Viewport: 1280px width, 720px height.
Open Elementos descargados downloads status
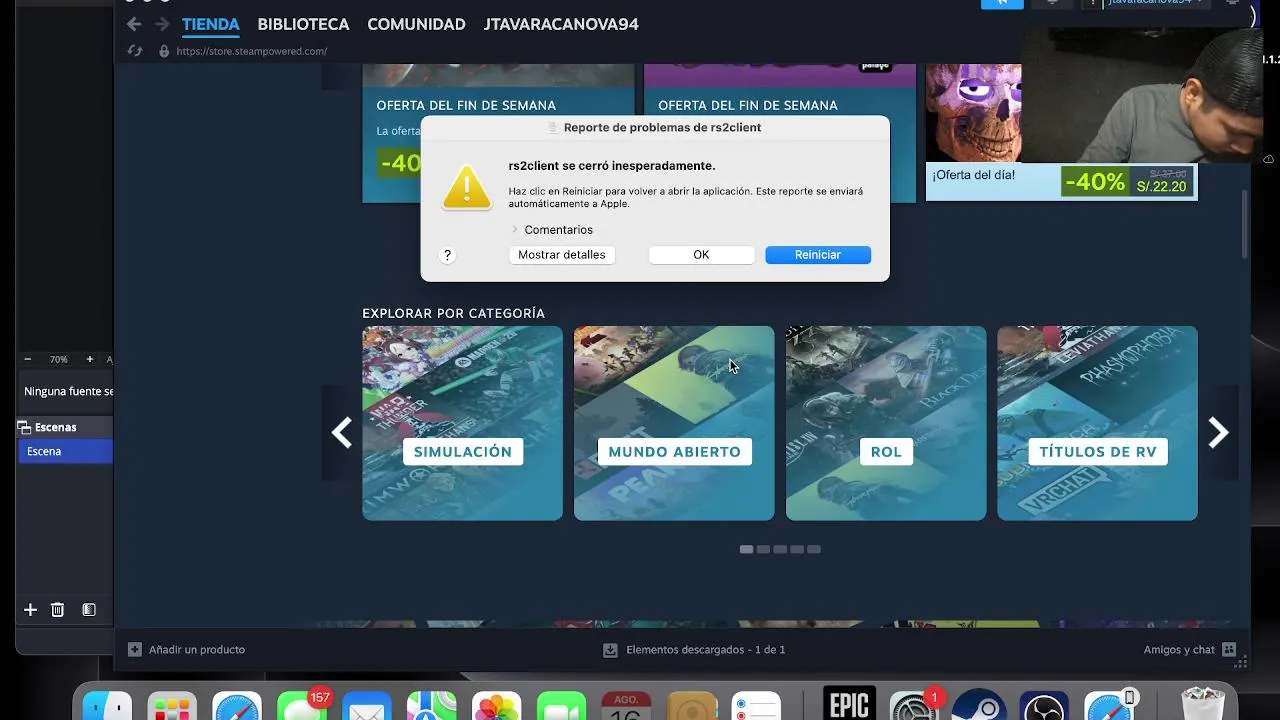point(695,650)
